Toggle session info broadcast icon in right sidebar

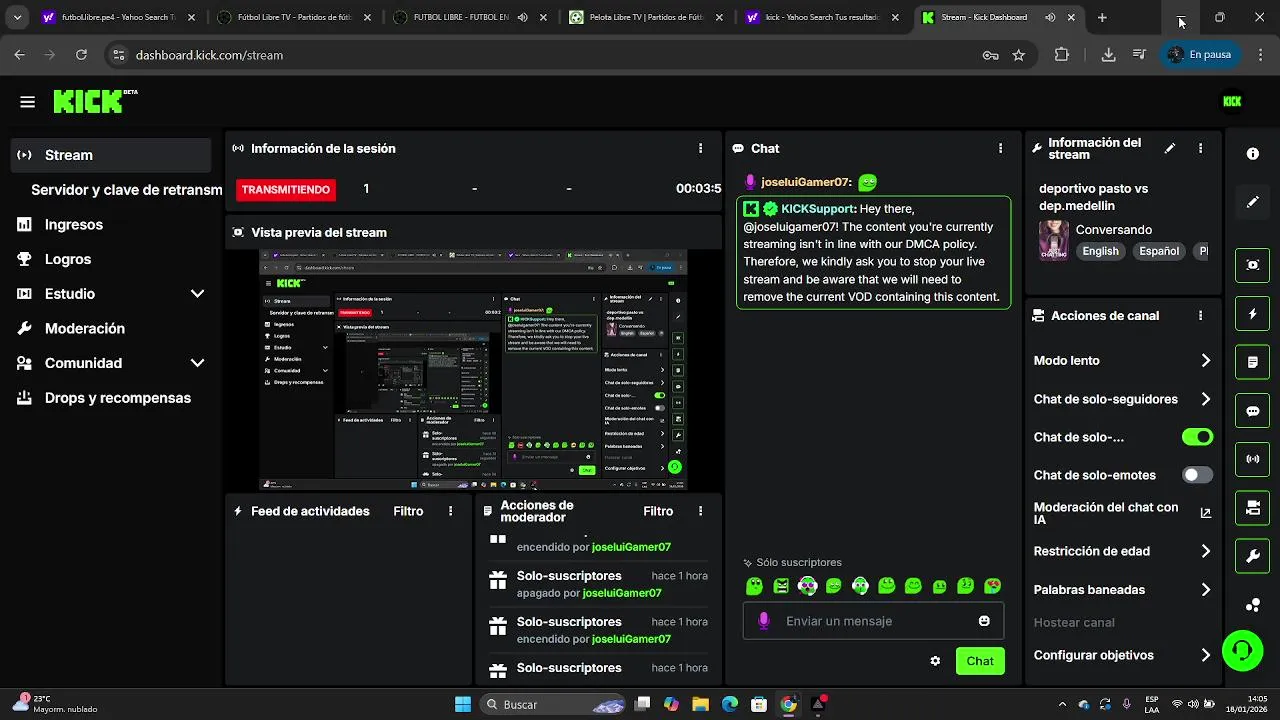pyautogui.click(x=1253, y=459)
